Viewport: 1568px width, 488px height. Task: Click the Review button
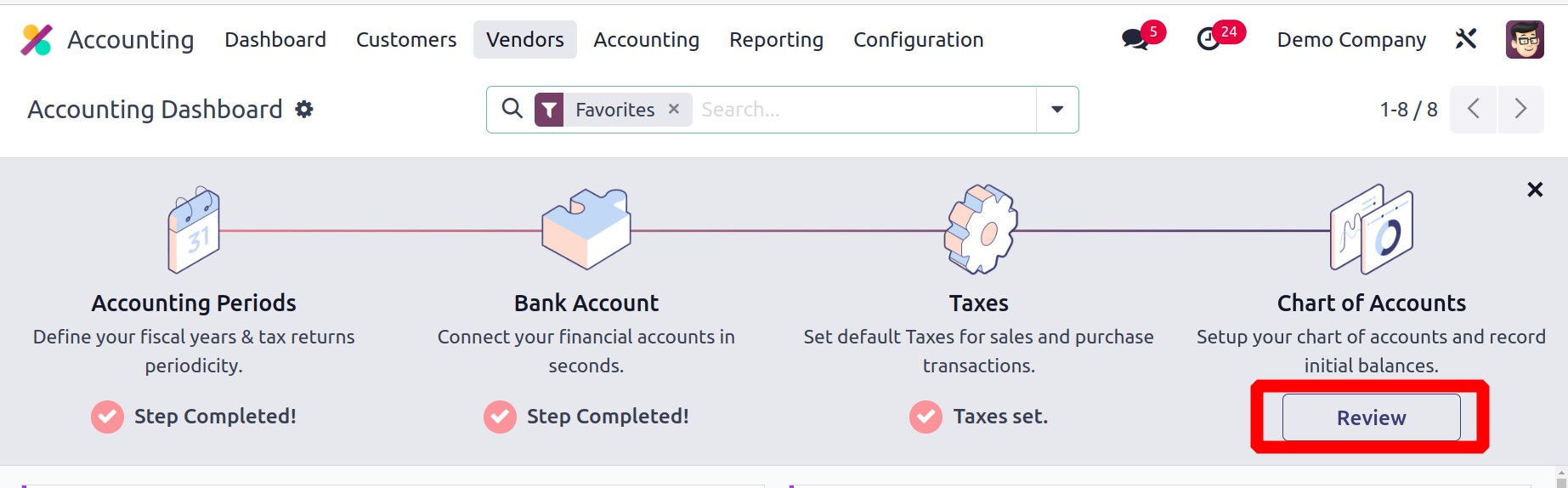(x=1371, y=417)
